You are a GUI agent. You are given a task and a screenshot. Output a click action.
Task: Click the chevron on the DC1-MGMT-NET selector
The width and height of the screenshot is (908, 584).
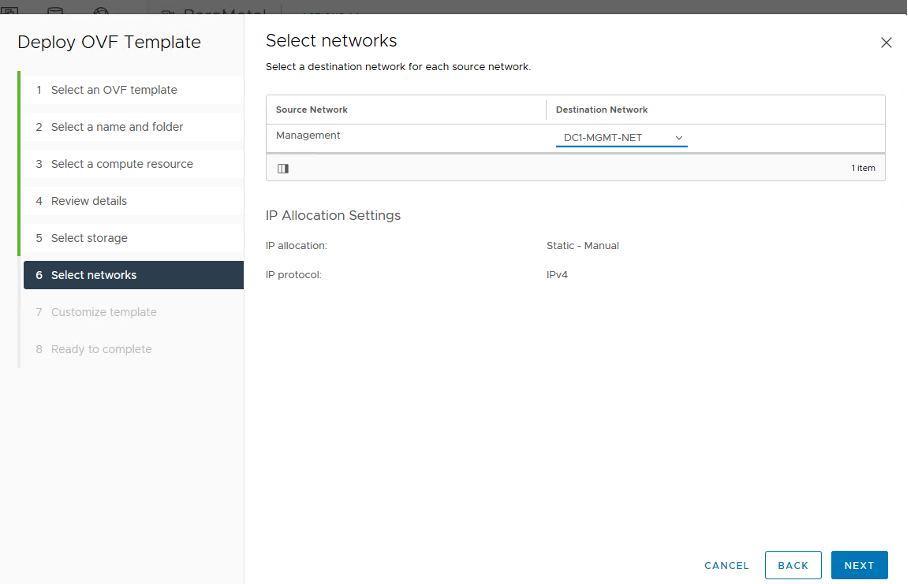679,140
